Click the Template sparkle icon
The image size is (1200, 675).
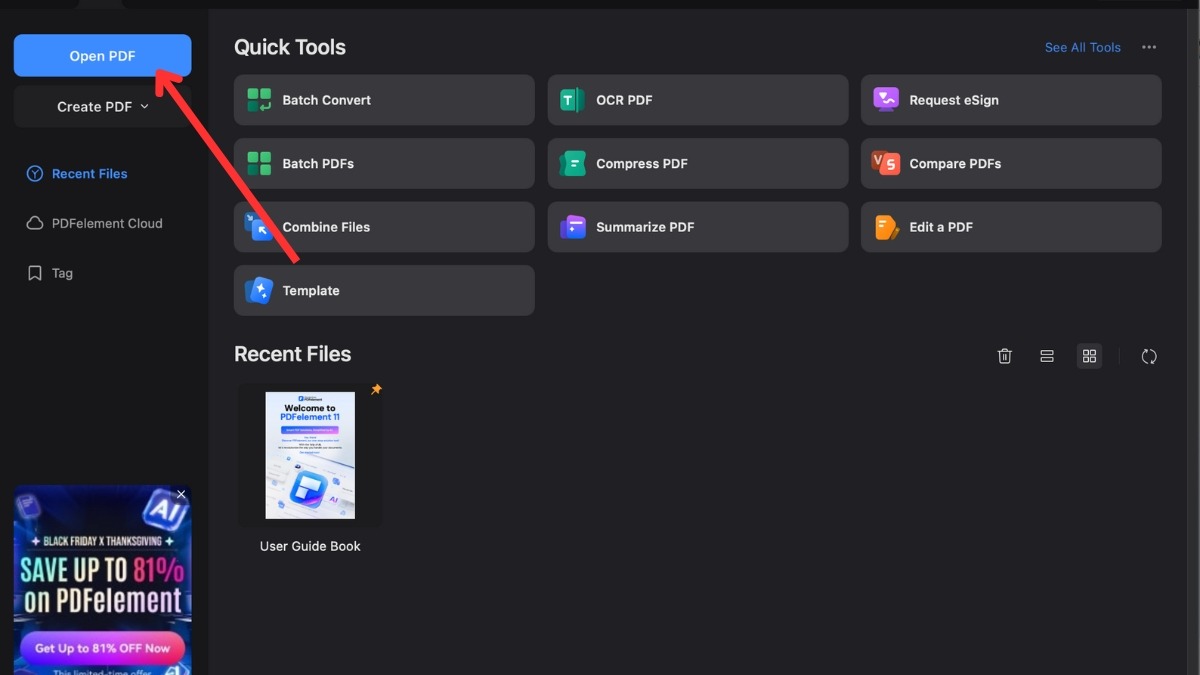click(x=259, y=290)
